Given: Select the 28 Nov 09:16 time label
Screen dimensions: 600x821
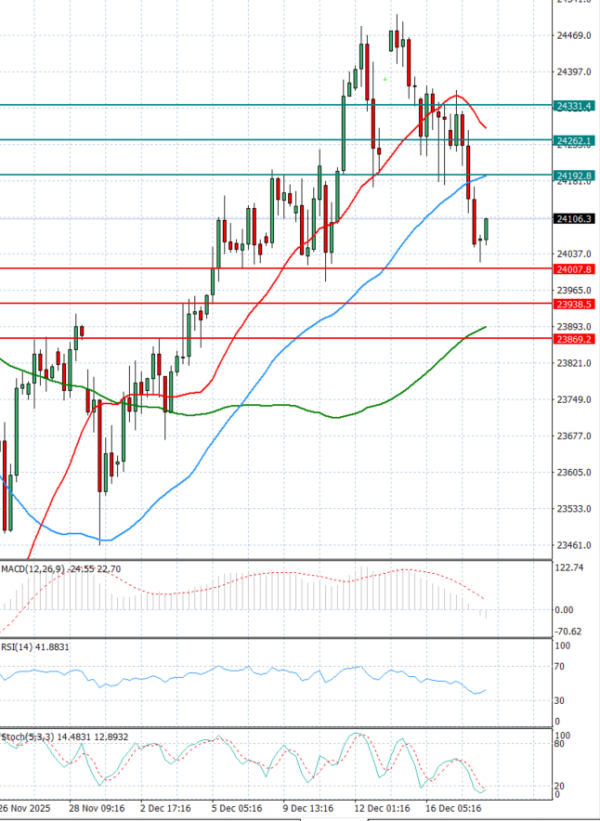Looking at the screenshot, I should pyautogui.click(x=98, y=807).
